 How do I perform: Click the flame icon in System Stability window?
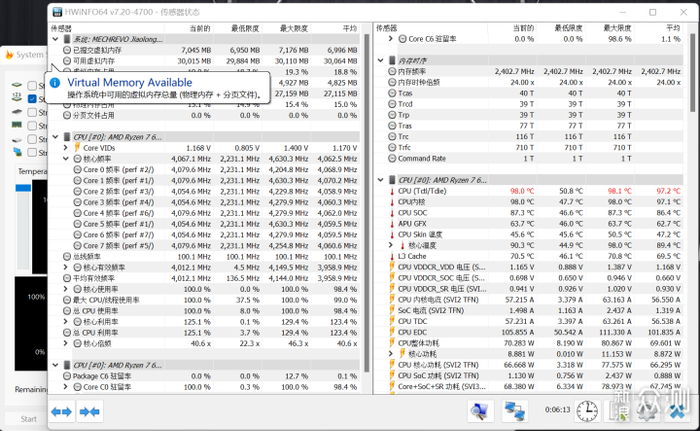click(x=9, y=55)
